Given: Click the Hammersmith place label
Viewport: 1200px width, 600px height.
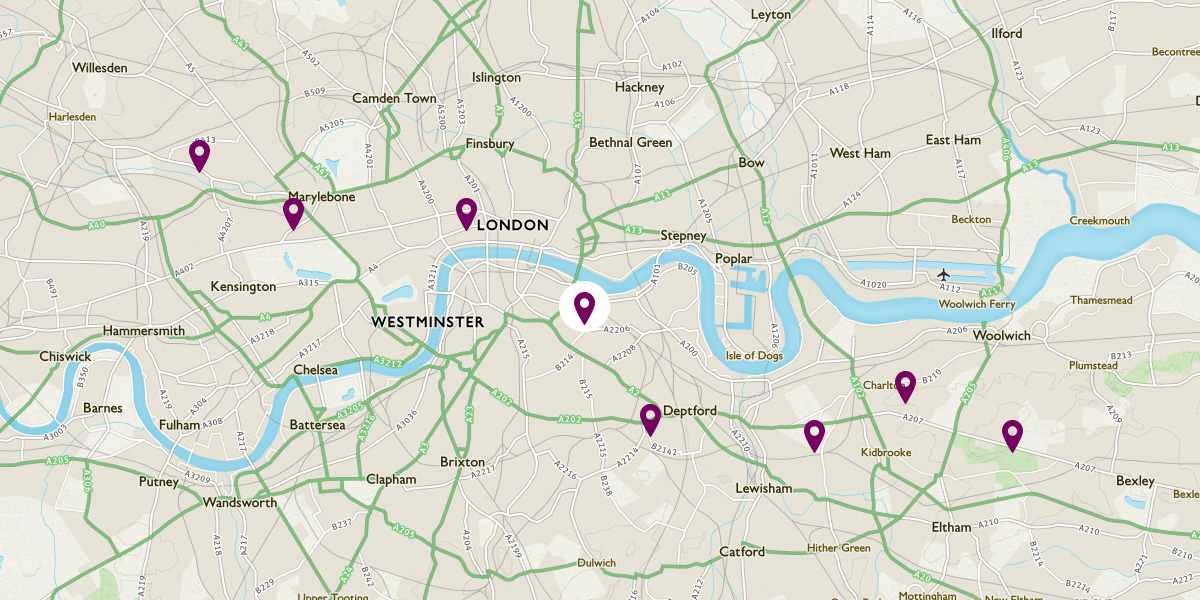Looking at the screenshot, I should tap(143, 331).
